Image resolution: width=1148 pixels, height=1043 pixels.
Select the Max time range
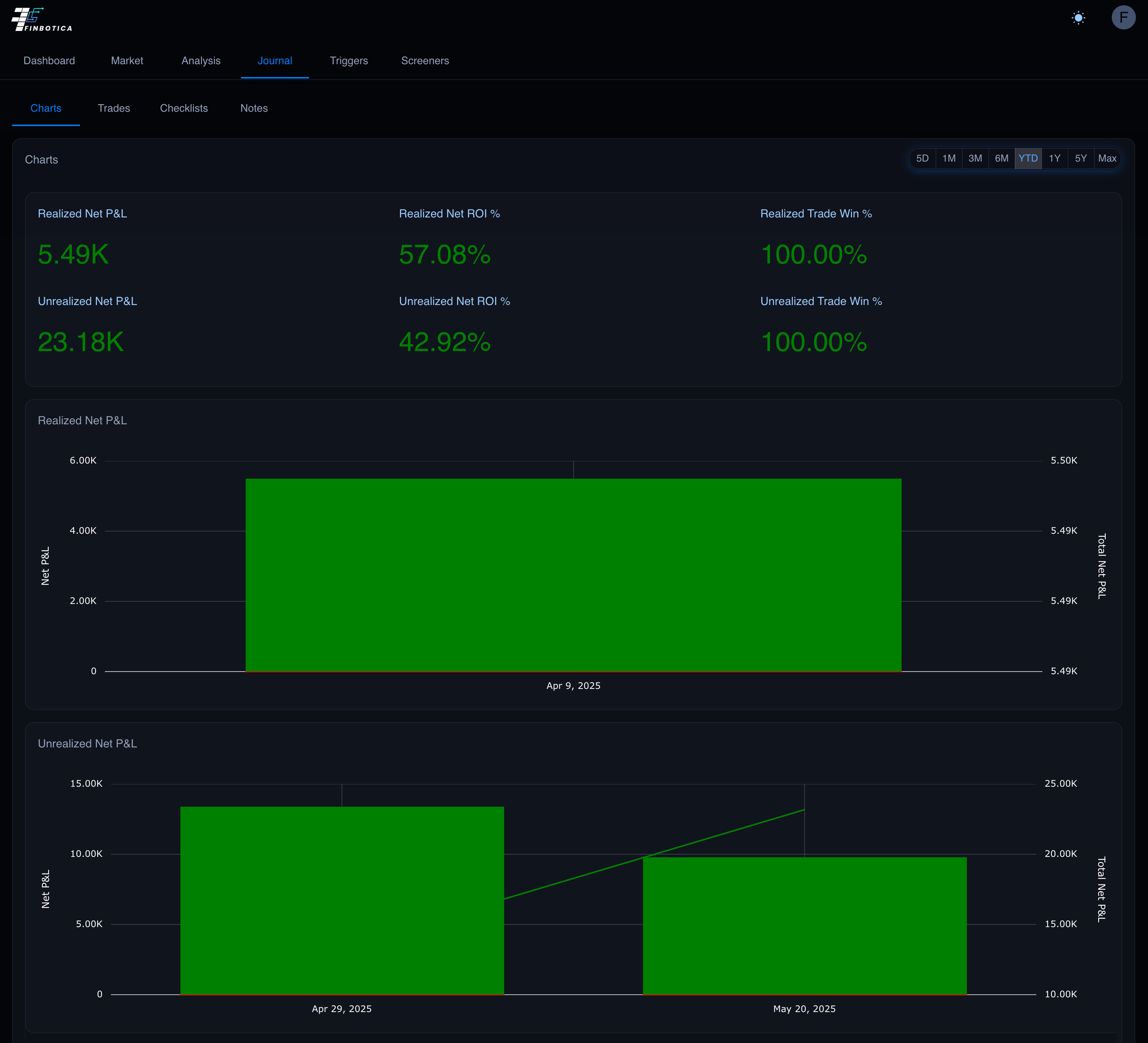click(1106, 159)
